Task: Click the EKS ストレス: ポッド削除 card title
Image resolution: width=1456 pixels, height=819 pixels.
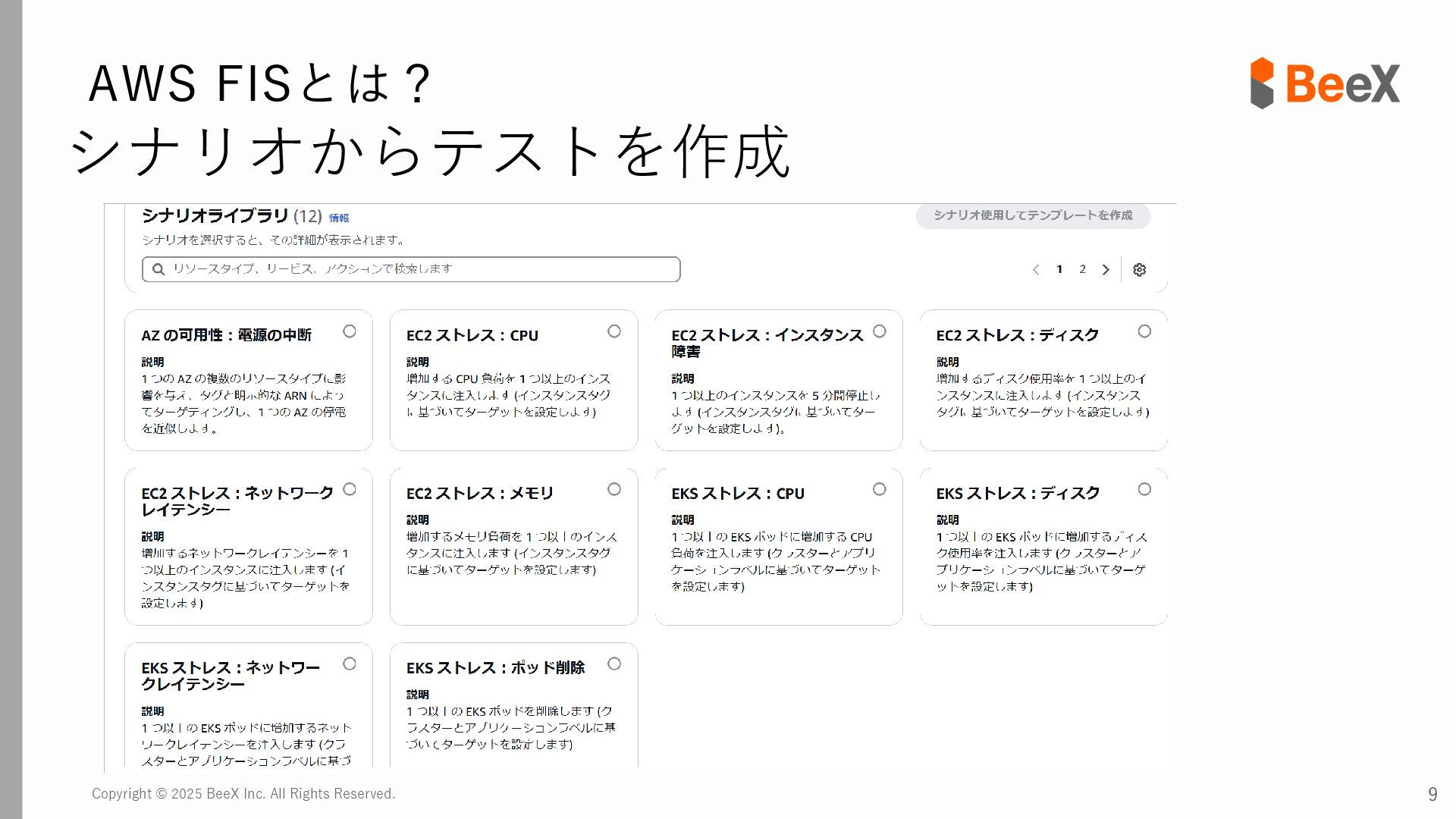Action: (x=495, y=667)
